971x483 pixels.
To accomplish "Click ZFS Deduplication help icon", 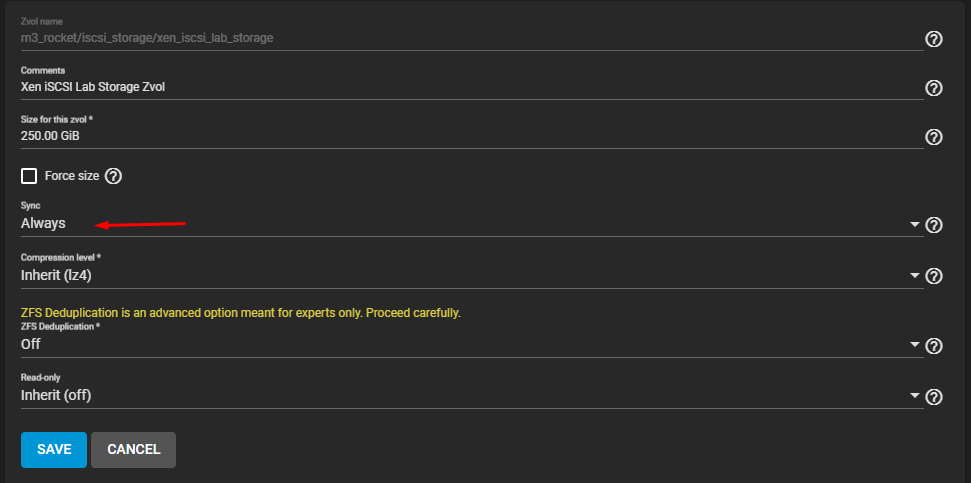I will coord(934,346).
